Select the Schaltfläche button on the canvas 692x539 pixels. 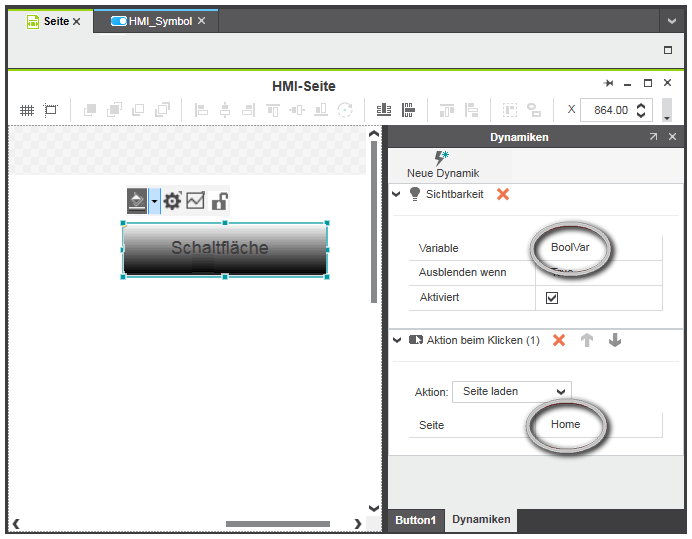(x=224, y=248)
